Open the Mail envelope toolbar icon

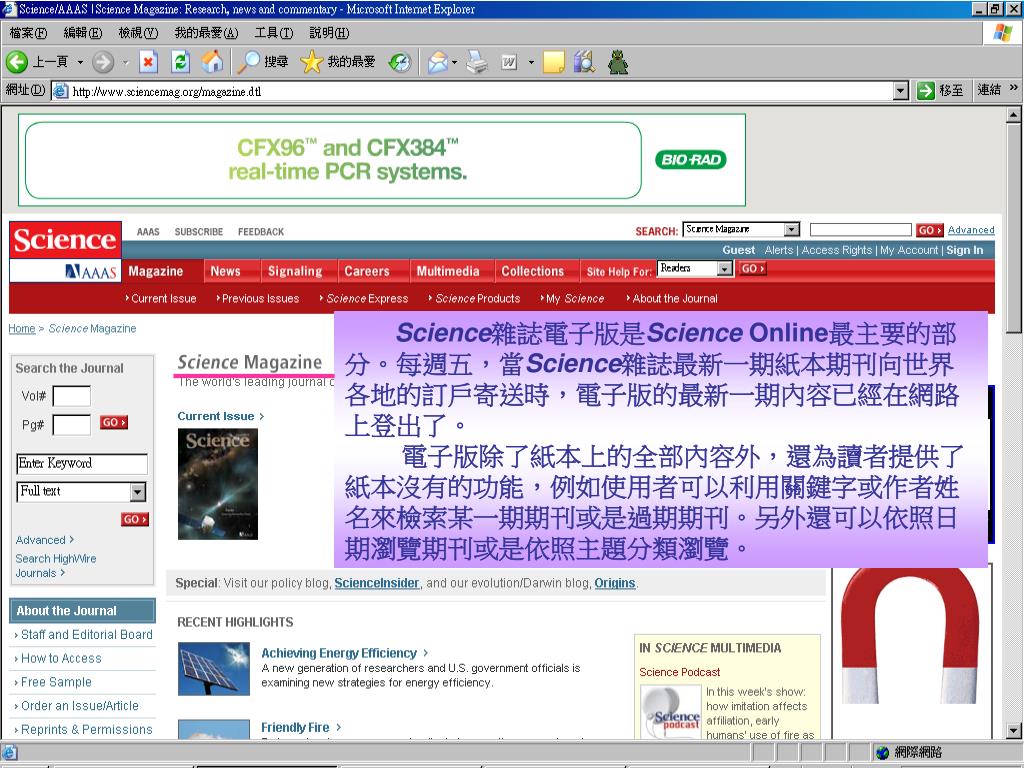point(438,62)
